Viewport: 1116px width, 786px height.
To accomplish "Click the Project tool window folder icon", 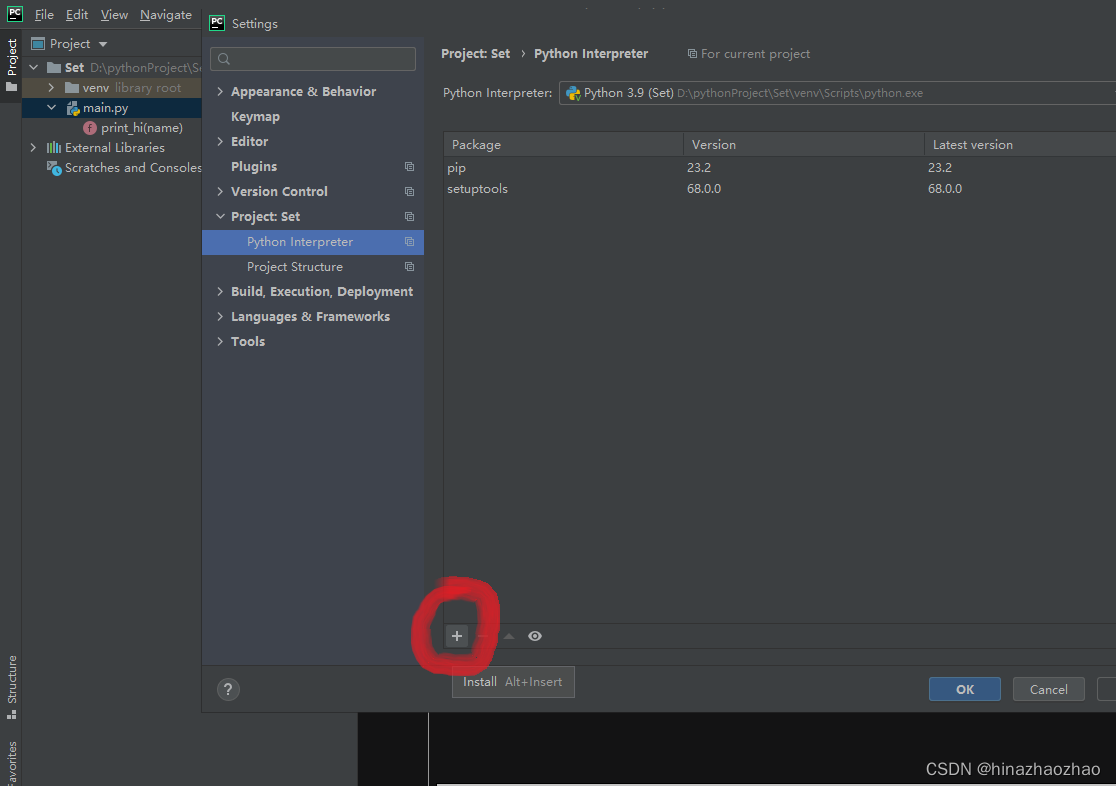I will [38, 43].
